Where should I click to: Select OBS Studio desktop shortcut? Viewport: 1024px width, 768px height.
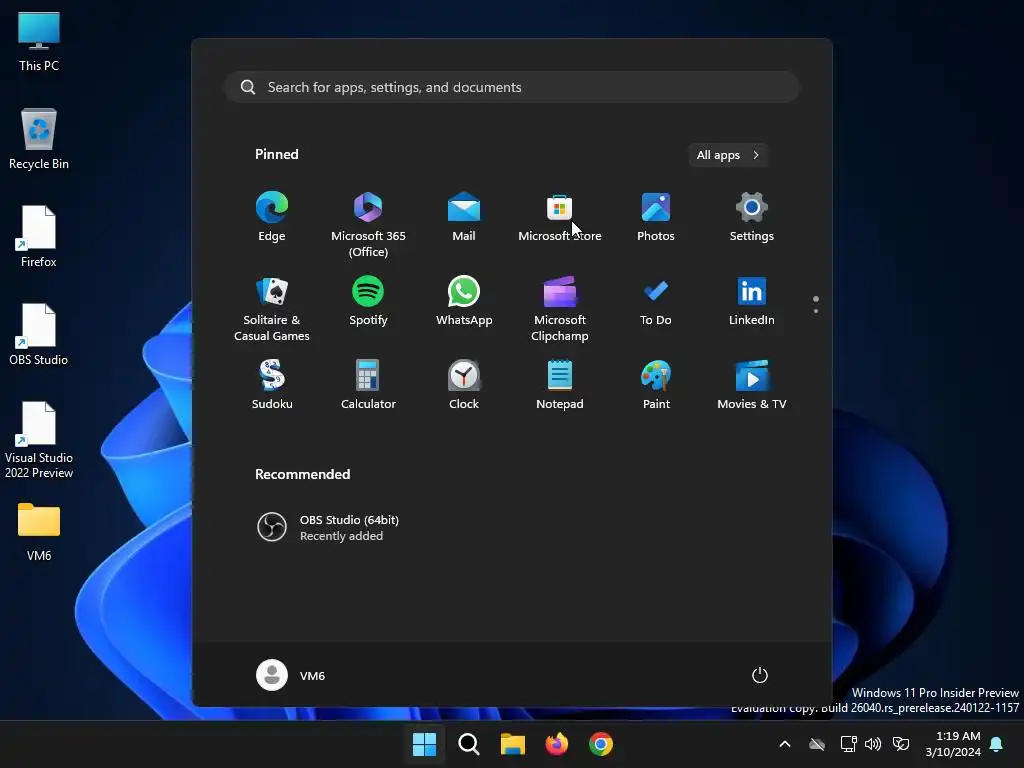(x=39, y=334)
